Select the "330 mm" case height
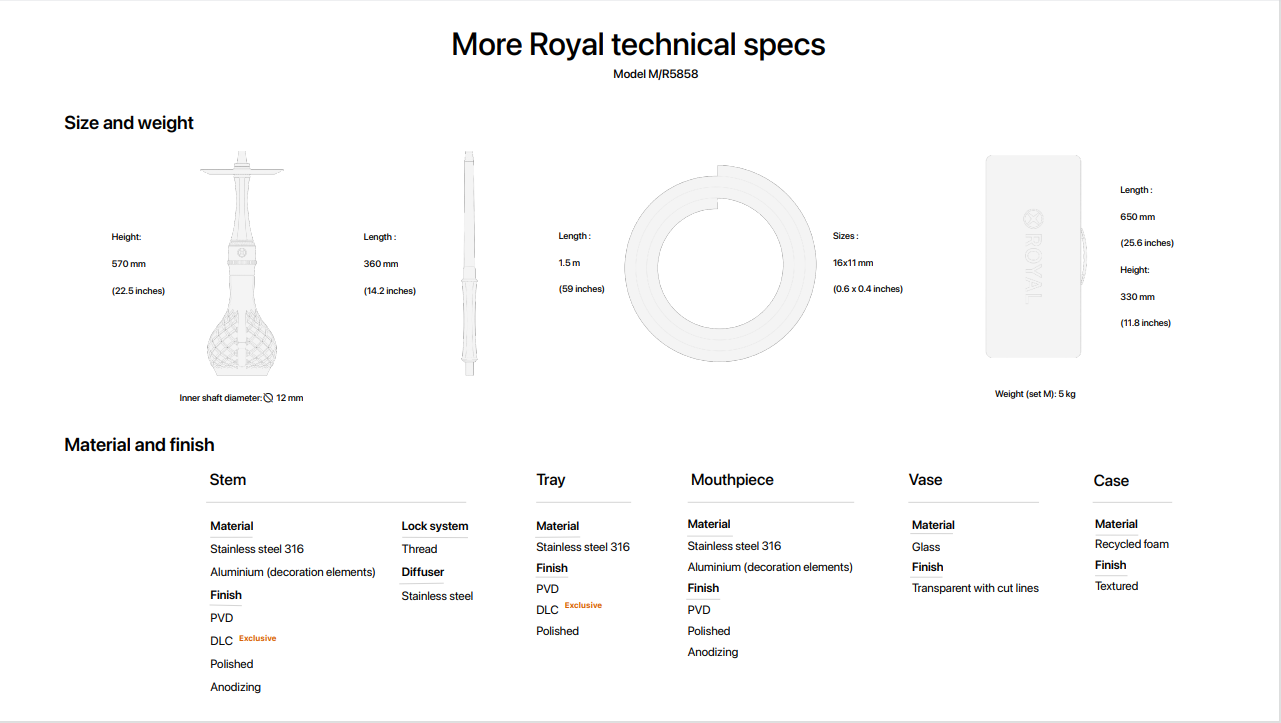The height and width of the screenshot is (723, 1281). coord(1138,297)
